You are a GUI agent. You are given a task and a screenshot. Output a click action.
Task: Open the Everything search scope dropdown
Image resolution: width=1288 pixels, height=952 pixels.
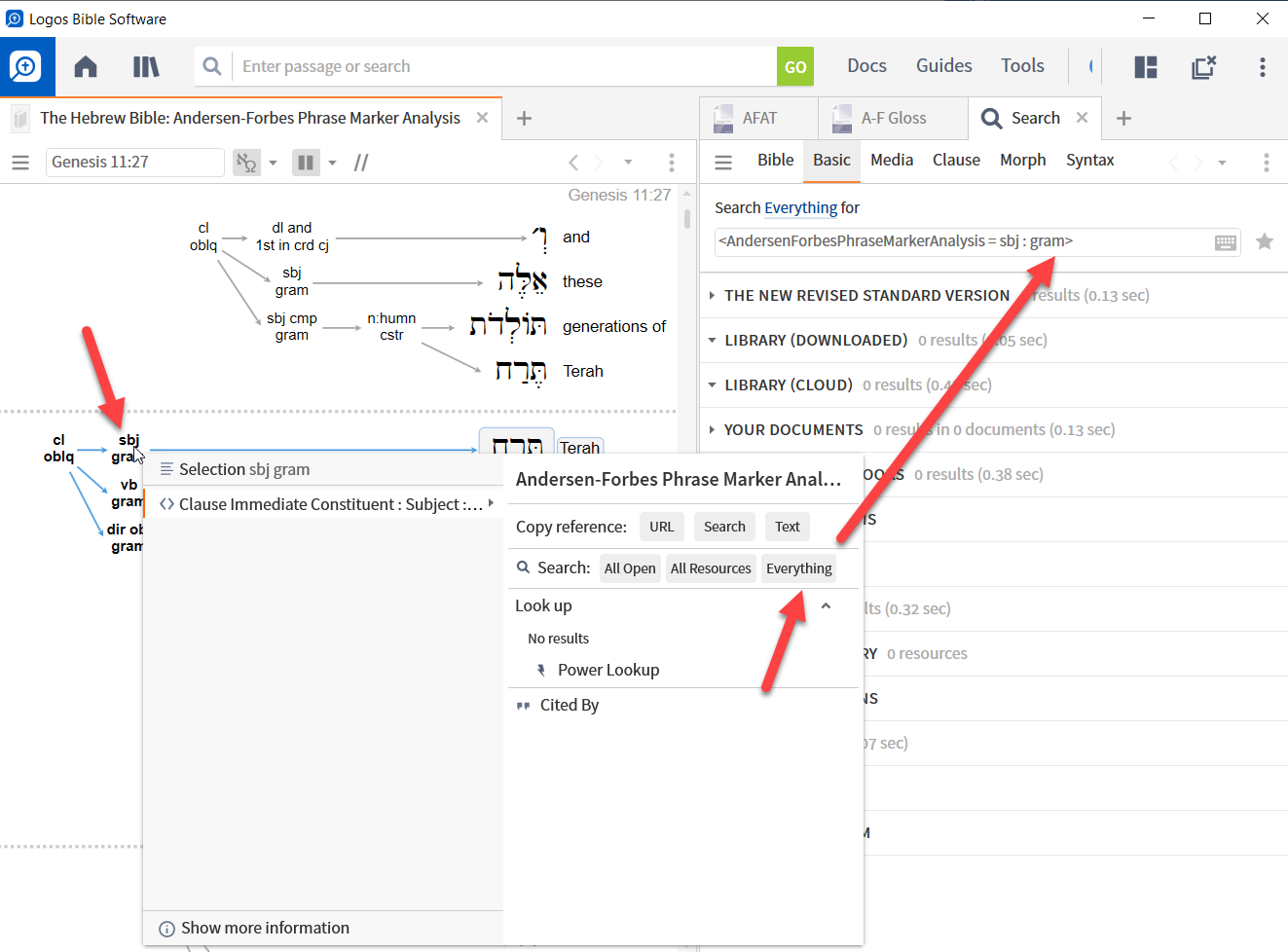[x=800, y=207]
